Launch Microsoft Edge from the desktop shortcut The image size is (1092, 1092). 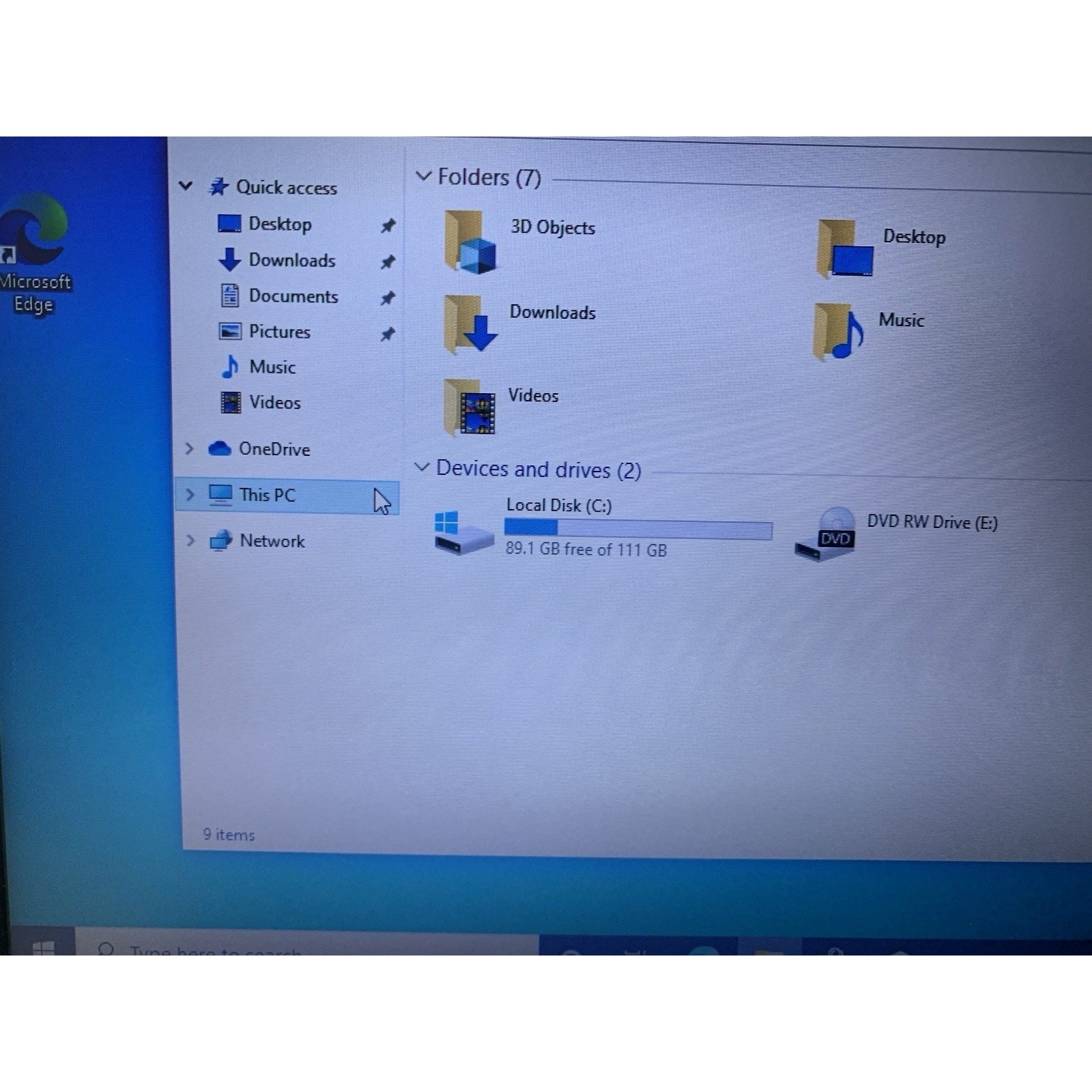tap(34, 254)
